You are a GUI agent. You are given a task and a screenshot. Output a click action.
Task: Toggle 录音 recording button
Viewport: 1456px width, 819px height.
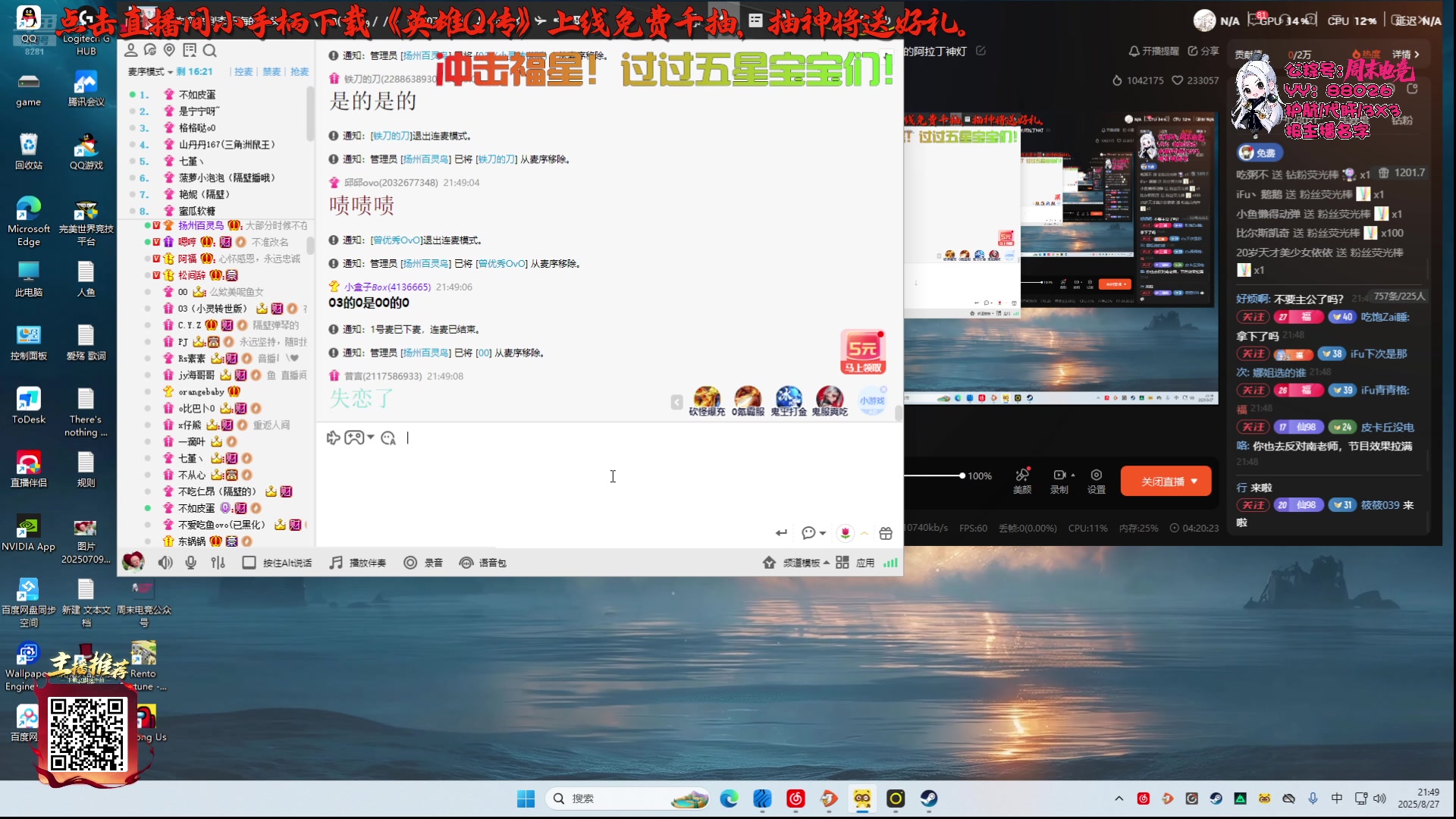pyautogui.click(x=423, y=563)
